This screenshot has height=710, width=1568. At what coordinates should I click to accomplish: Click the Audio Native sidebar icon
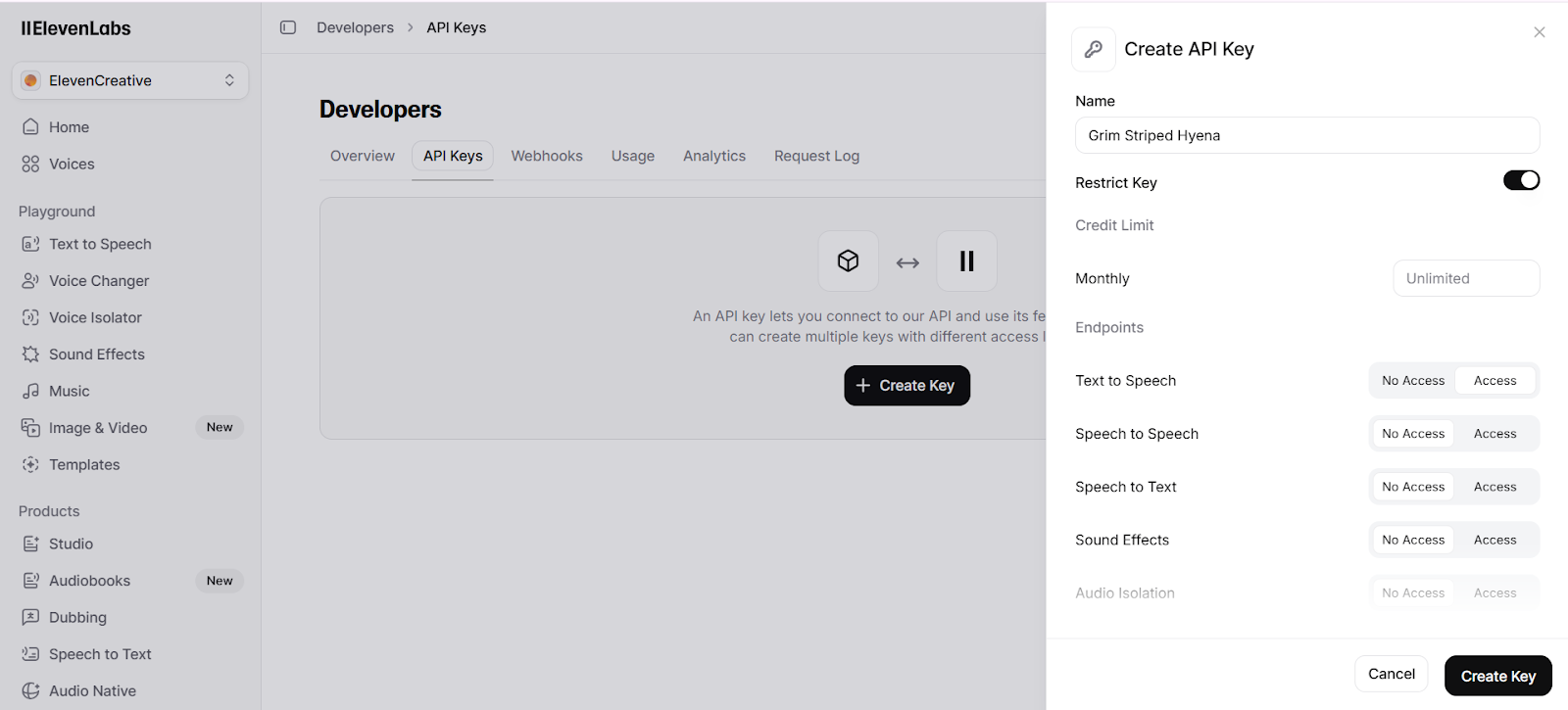(x=30, y=690)
